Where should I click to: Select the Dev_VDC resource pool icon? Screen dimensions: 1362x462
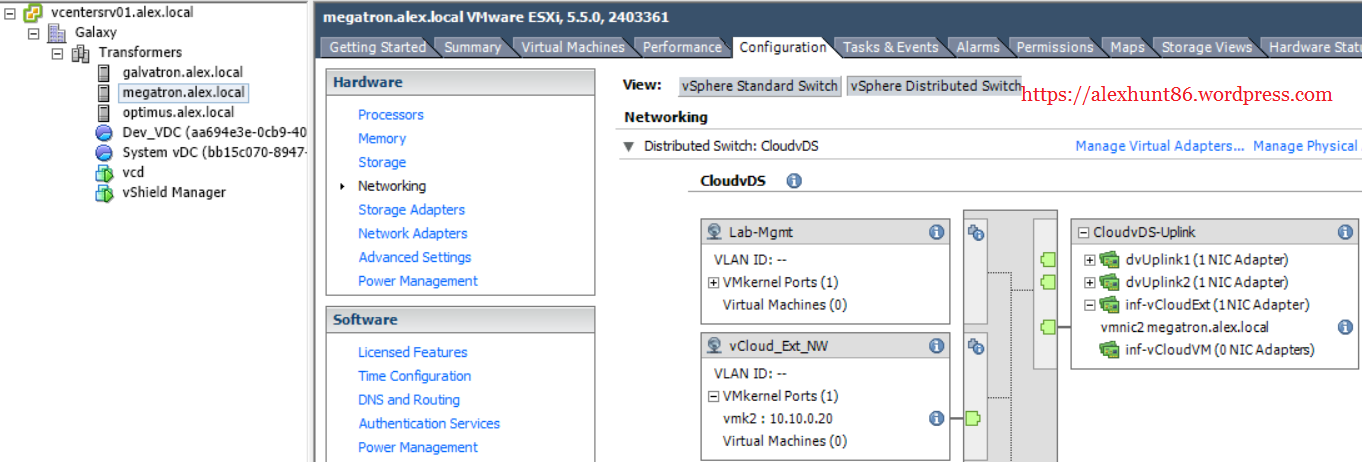click(104, 132)
